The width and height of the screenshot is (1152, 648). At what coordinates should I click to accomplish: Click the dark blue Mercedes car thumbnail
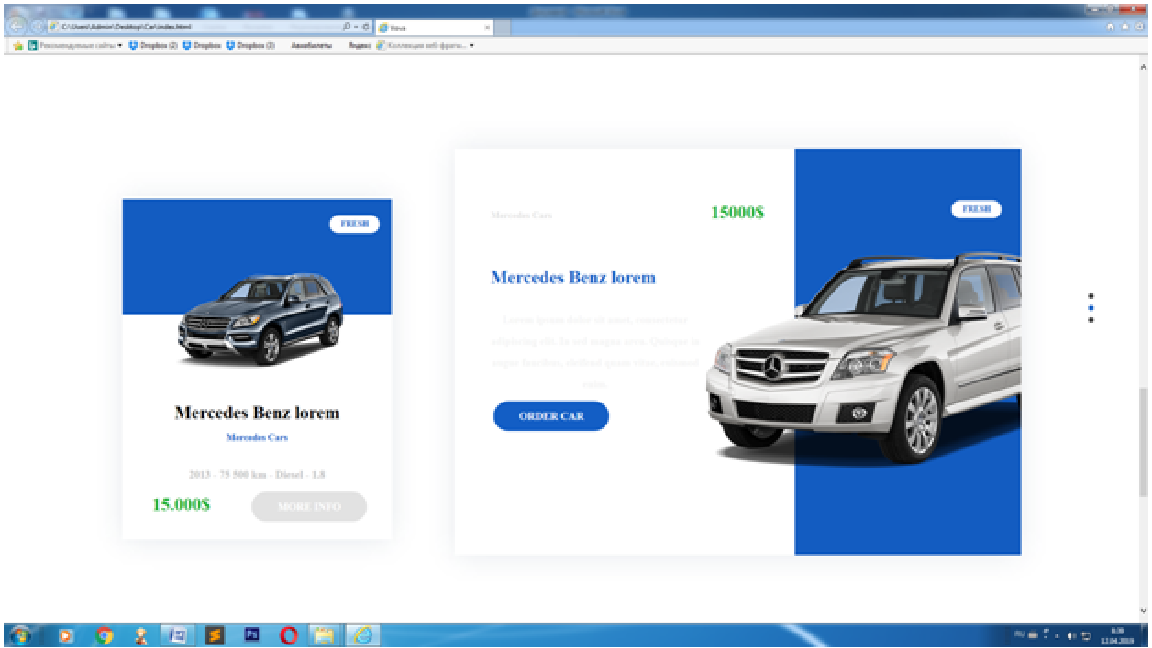(x=261, y=319)
